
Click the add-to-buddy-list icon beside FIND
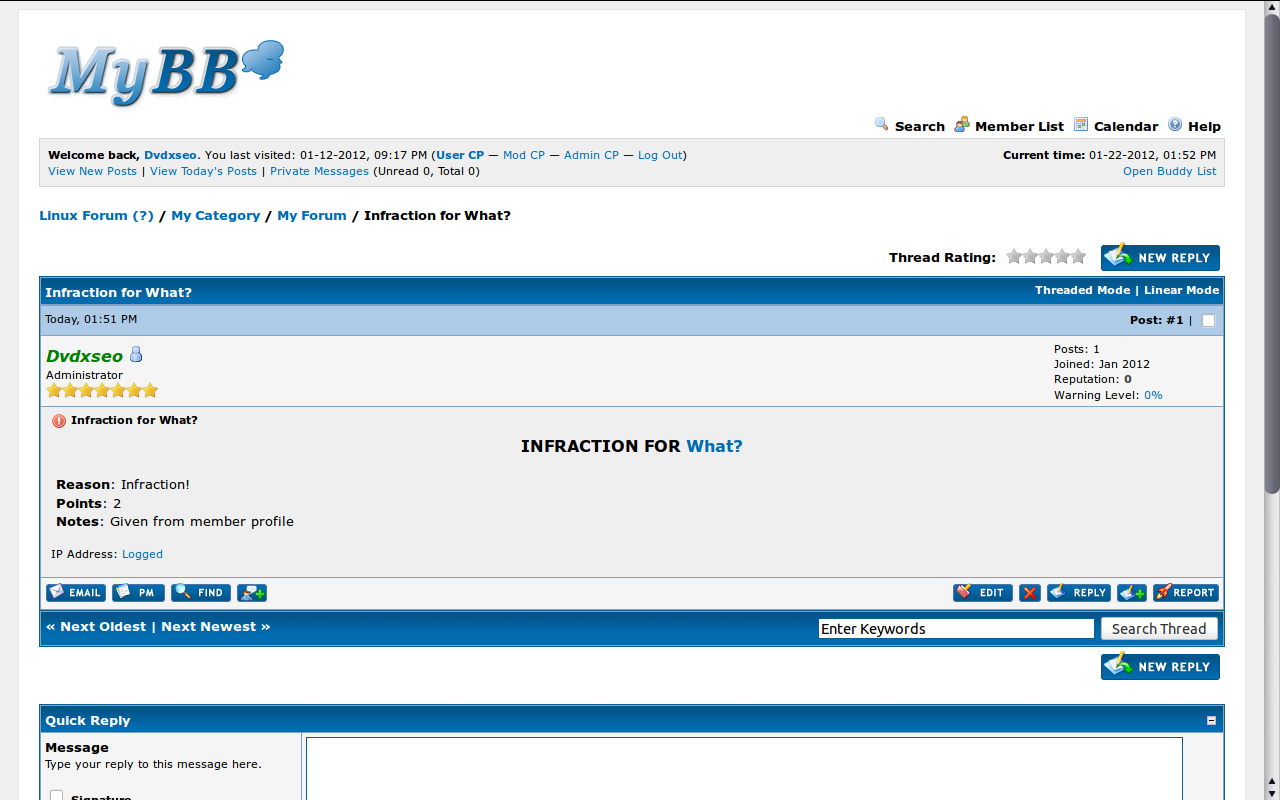(x=252, y=593)
